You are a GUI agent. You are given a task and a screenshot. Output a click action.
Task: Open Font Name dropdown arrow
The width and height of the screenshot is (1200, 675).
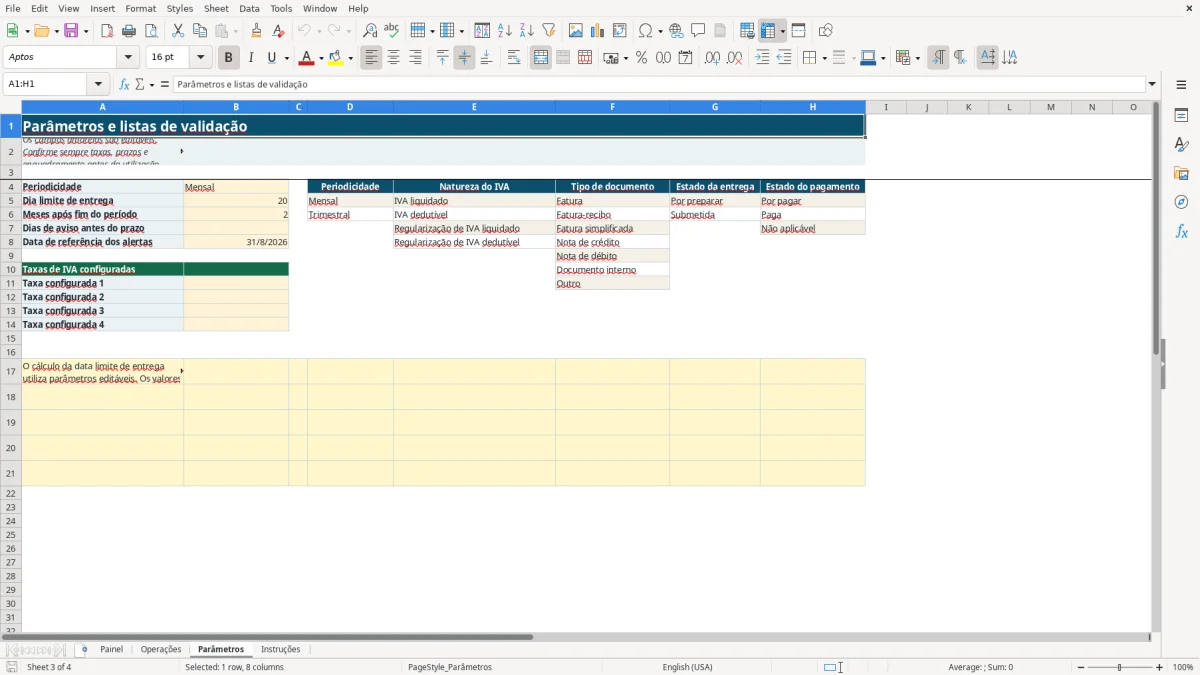128,58
